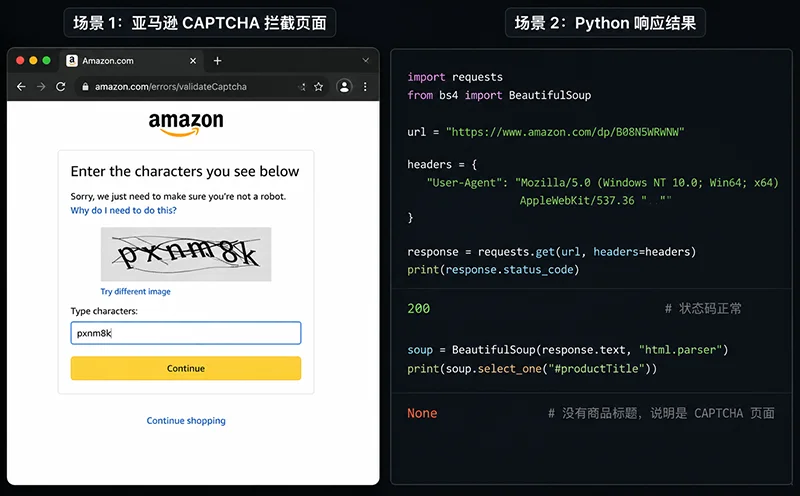The width and height of the screenshot is (800, 496).
Task: Click the browser forward arrow
Action: pos(41,87)
